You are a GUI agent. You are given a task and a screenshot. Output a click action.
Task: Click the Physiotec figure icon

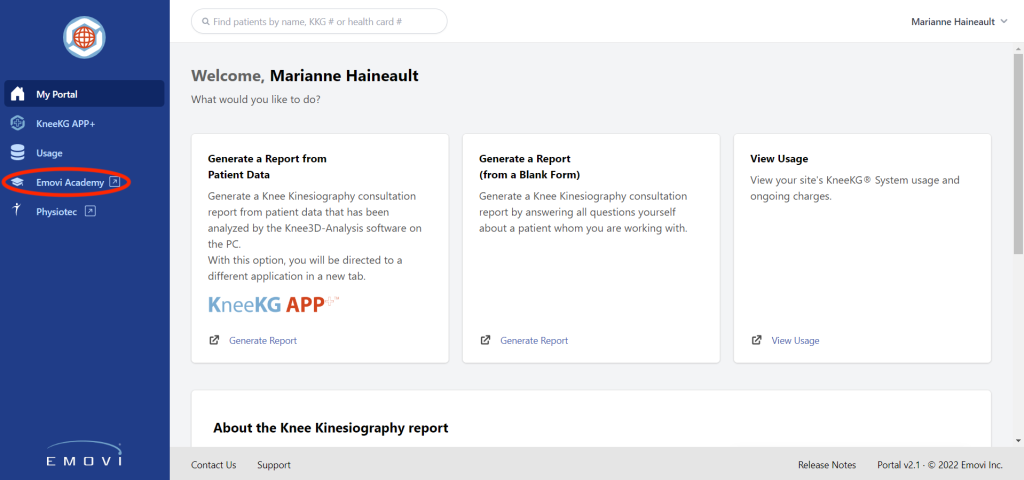click(18, 210)
